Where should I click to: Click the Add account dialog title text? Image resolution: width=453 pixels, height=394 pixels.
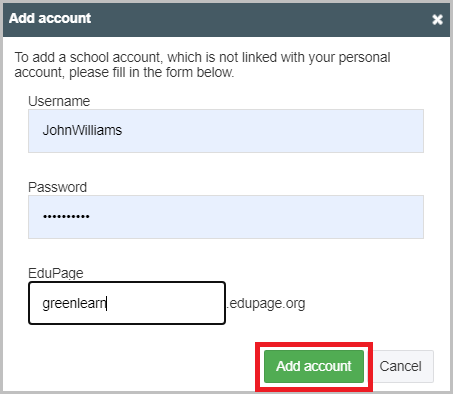(50, 18)
